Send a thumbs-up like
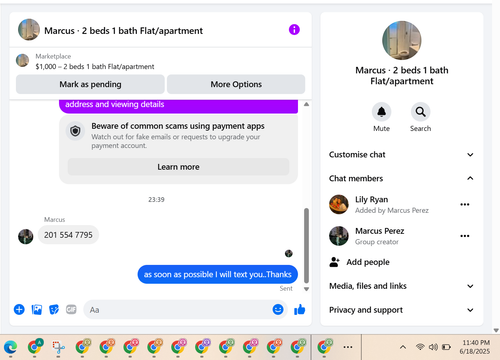 (x=300, y=310)
